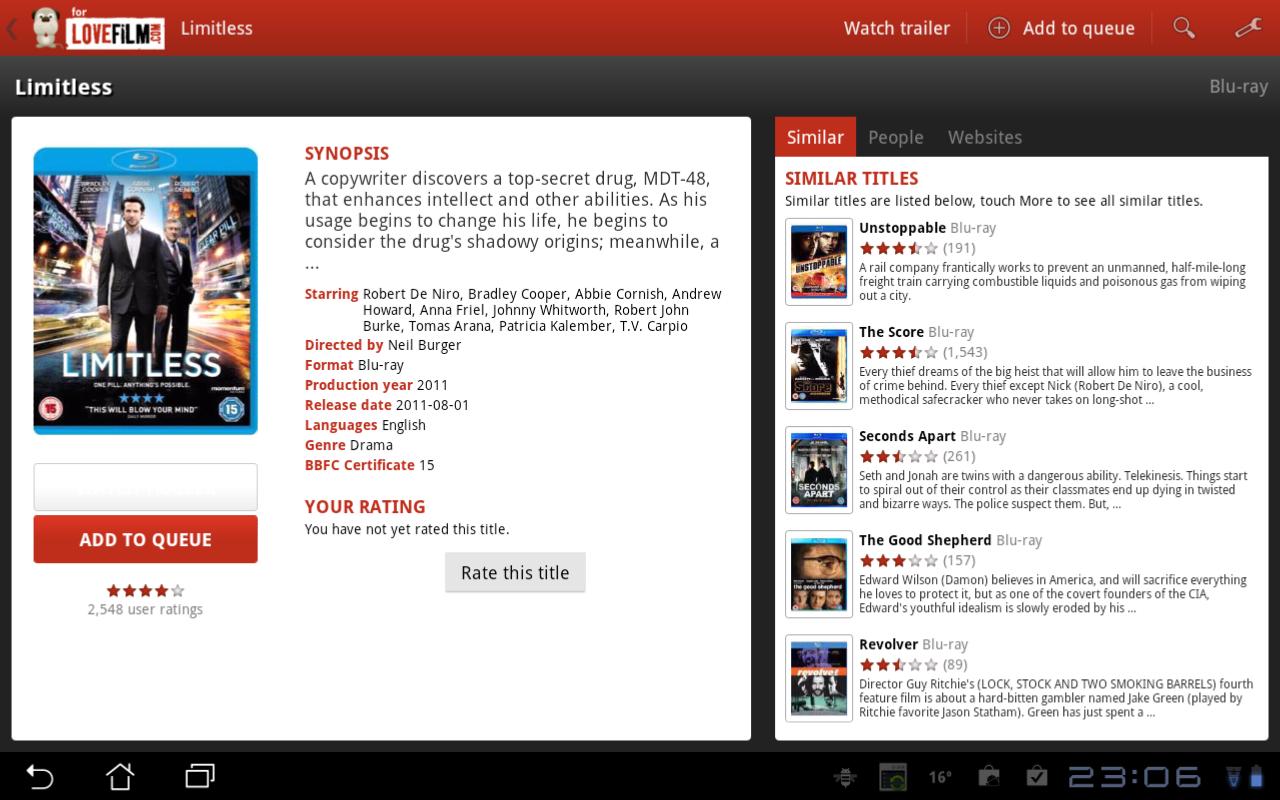The image size is (1280, 800).
Task: Open the Unstoppable cover thumbnail
Action: click(x=818, y=262)
